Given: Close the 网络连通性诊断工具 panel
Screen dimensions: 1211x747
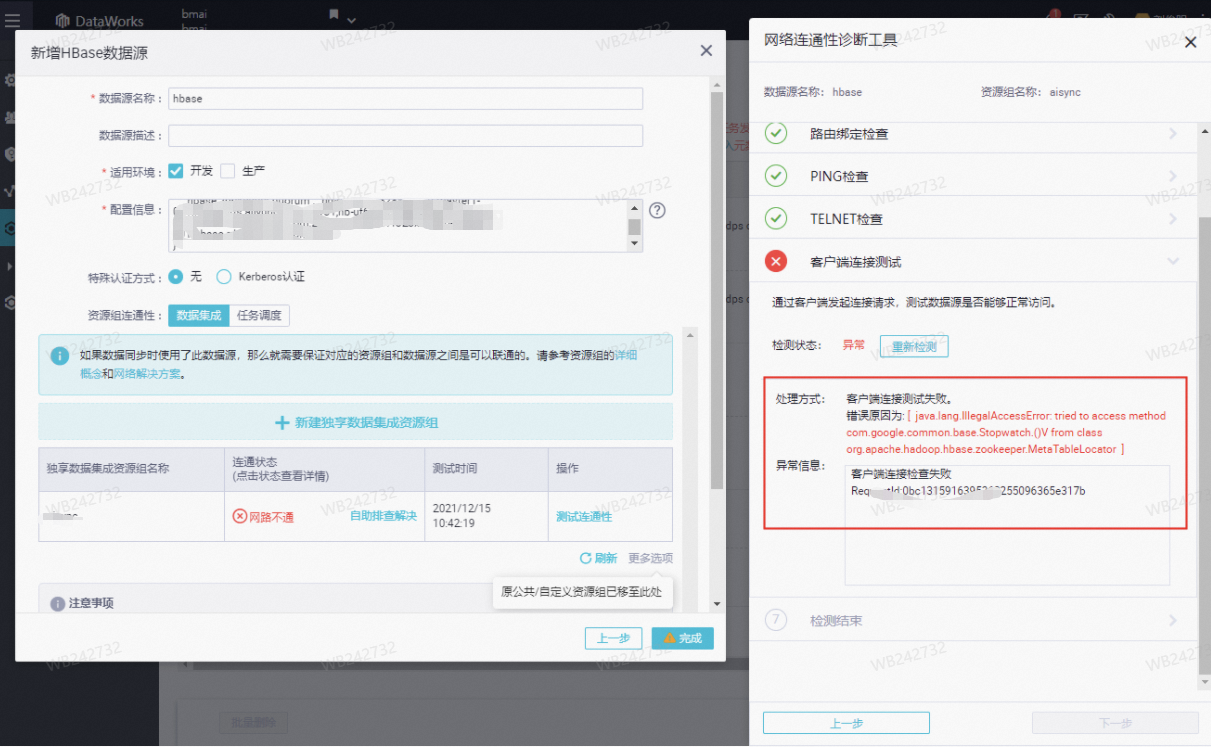Looking at the screenshot, I should tap(1190, 42).
